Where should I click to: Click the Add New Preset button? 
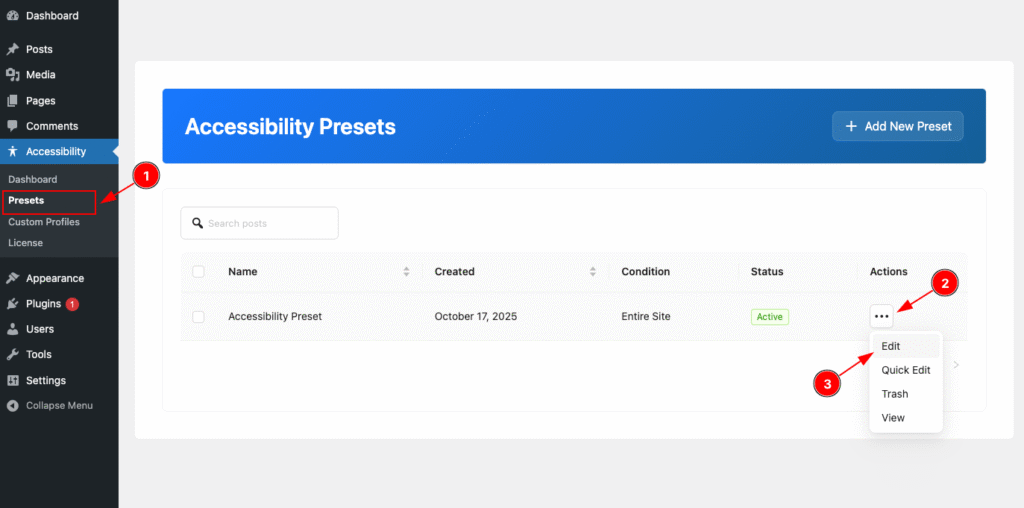click(897, 126)
